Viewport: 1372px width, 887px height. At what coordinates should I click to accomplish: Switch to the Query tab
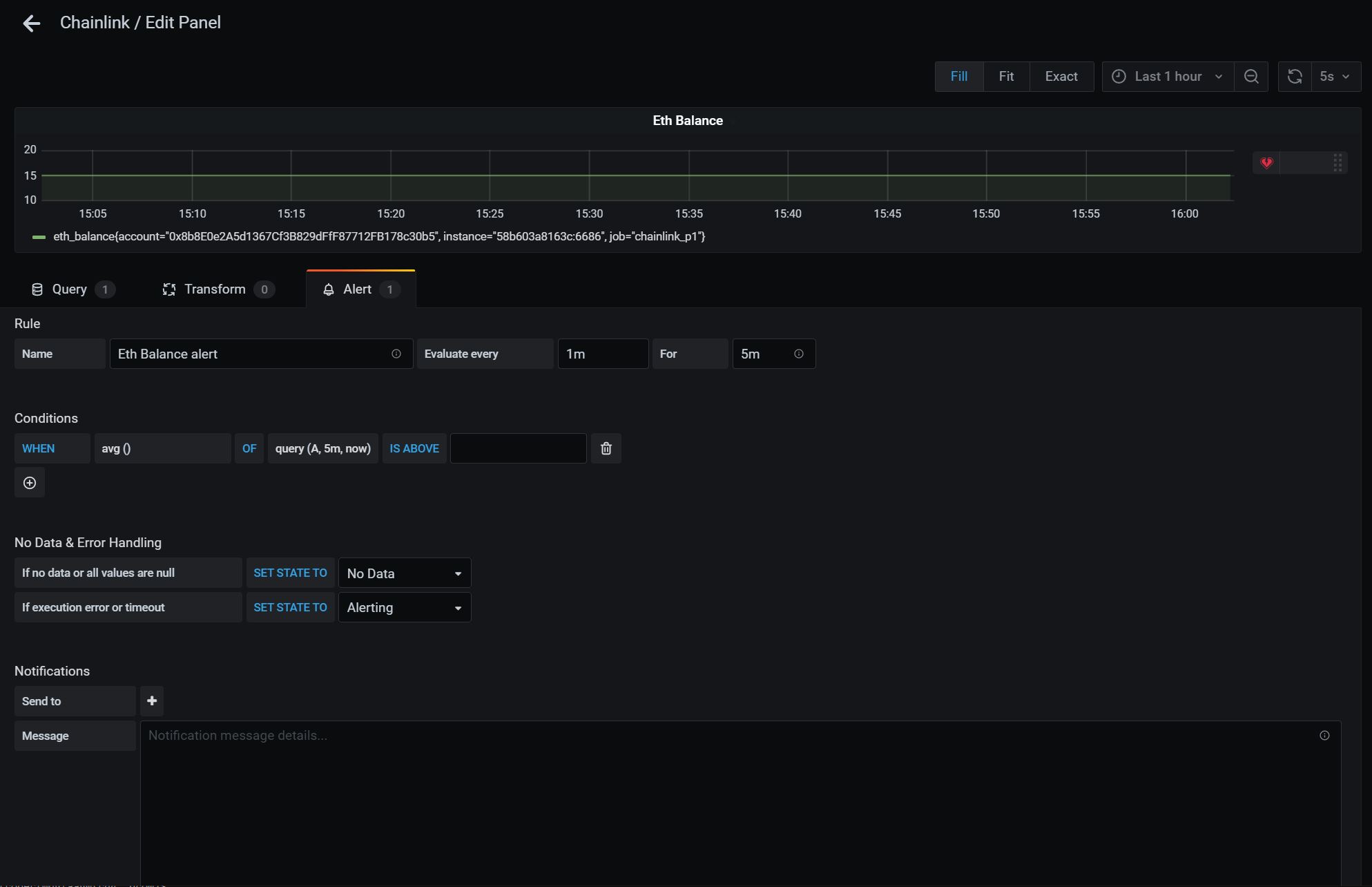[x=73, y=289]
